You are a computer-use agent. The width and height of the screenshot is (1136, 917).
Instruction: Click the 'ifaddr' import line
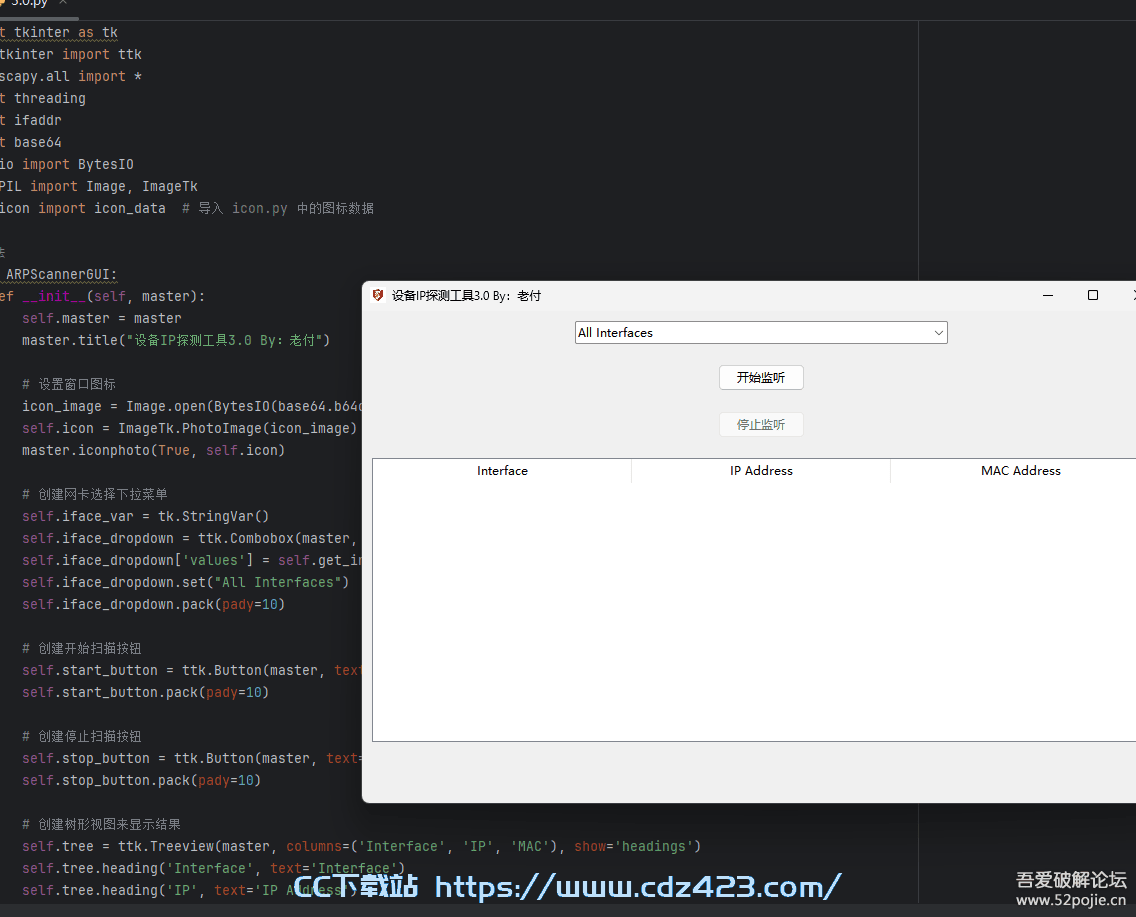click(x=31, y=120)
